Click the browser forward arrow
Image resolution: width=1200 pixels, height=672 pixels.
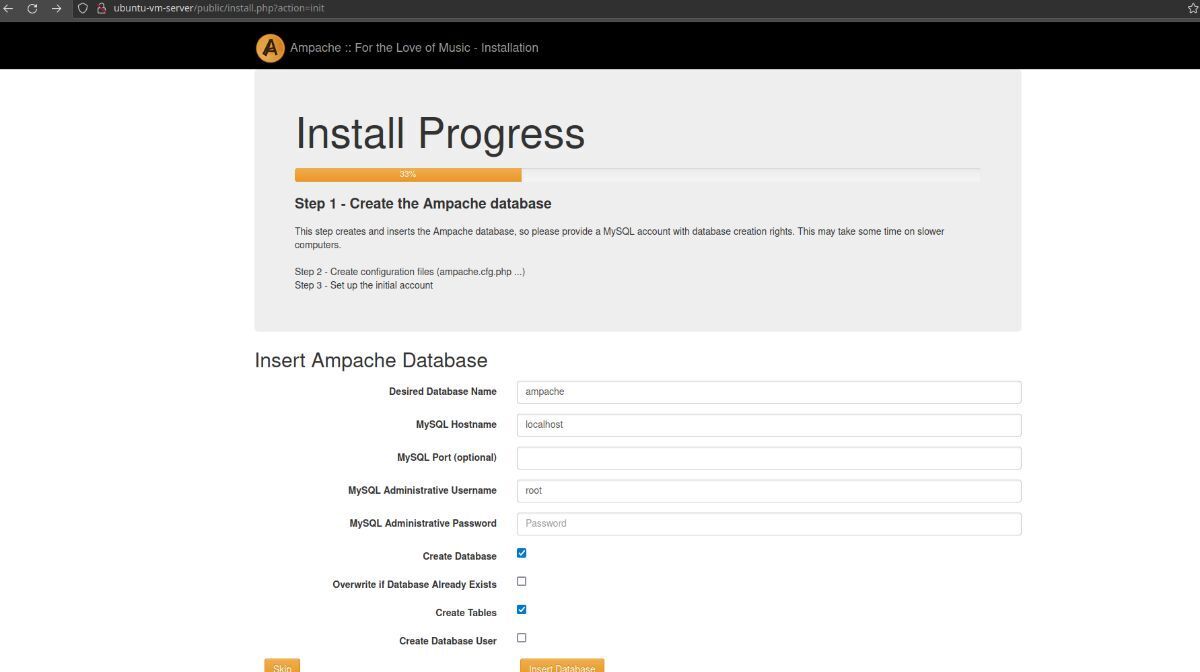click(56, 8)
